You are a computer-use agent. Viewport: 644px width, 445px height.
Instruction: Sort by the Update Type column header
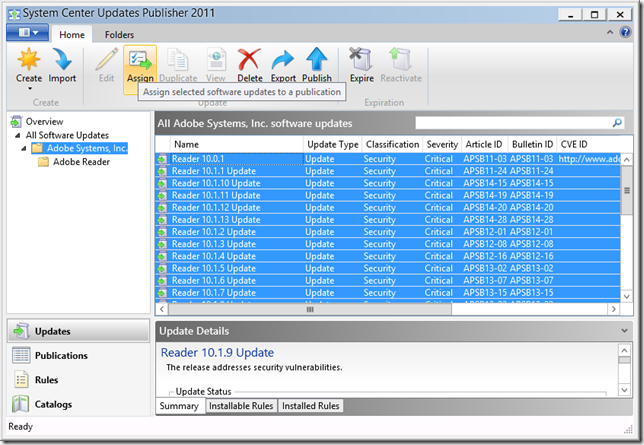point(333,144)
